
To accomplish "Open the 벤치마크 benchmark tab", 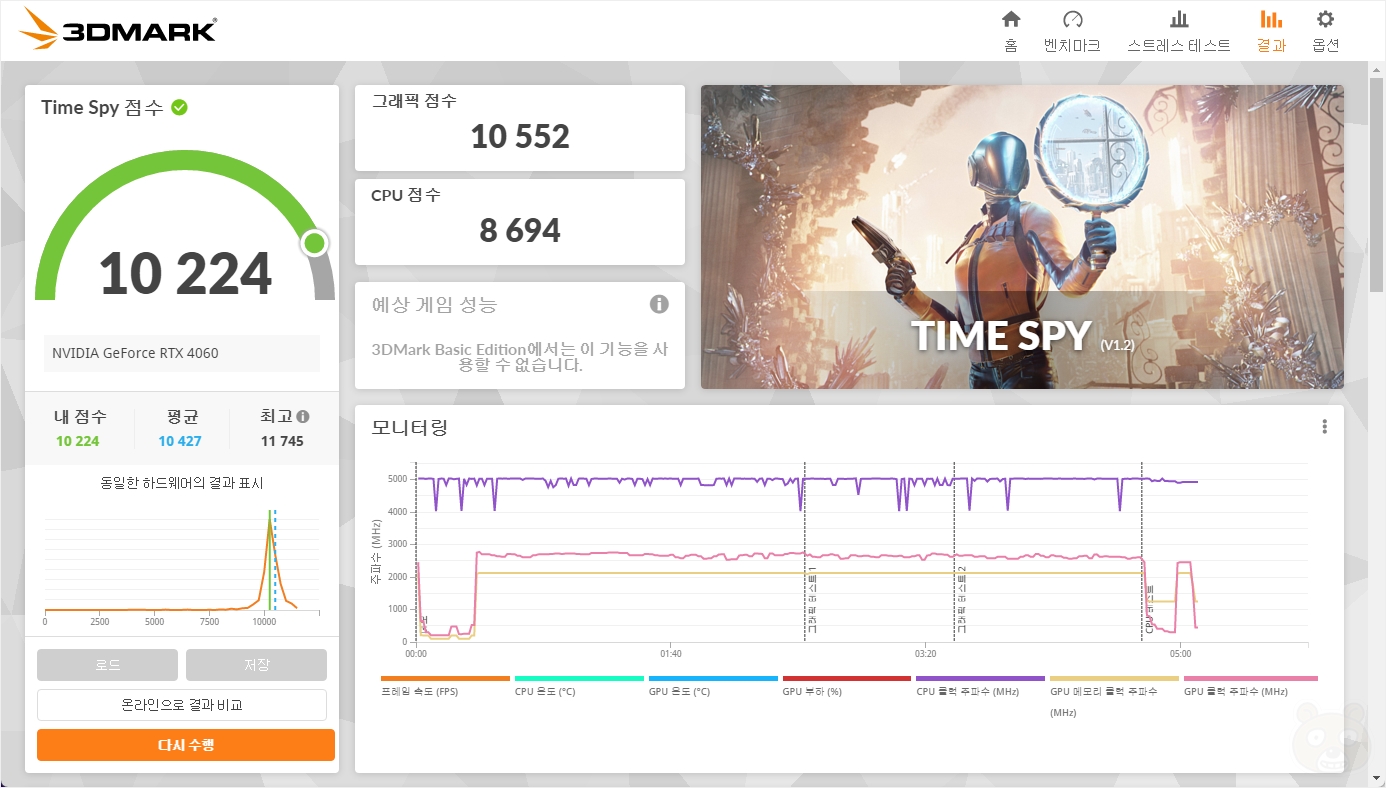I will (x=1072, y=31).
